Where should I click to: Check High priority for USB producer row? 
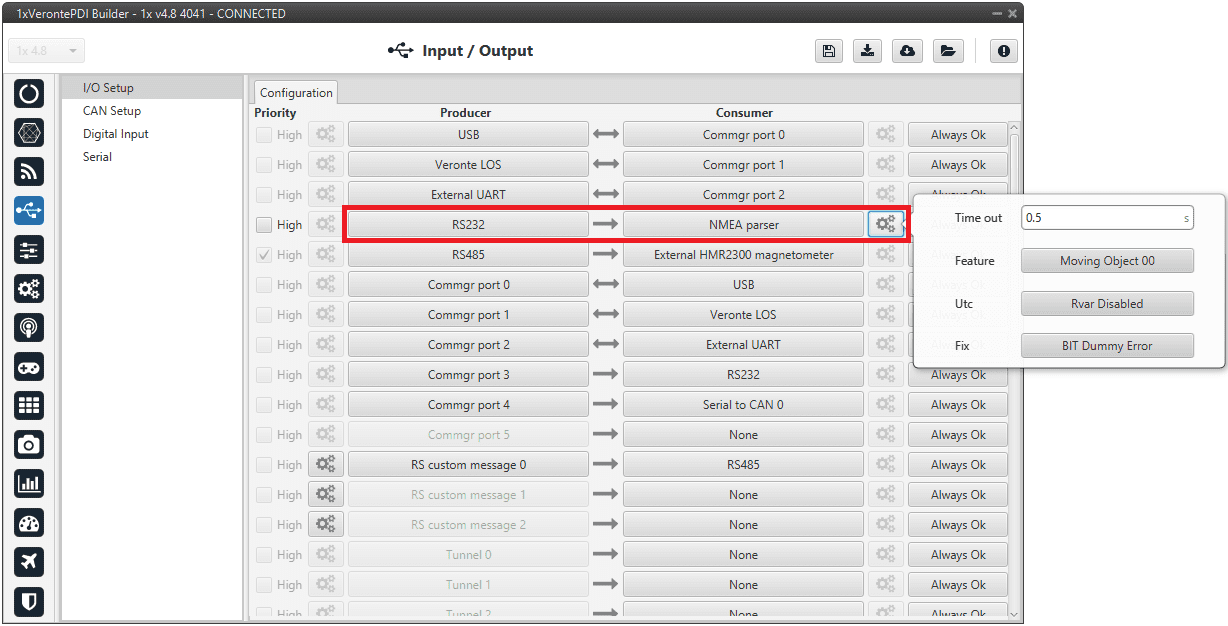(264, 135)
